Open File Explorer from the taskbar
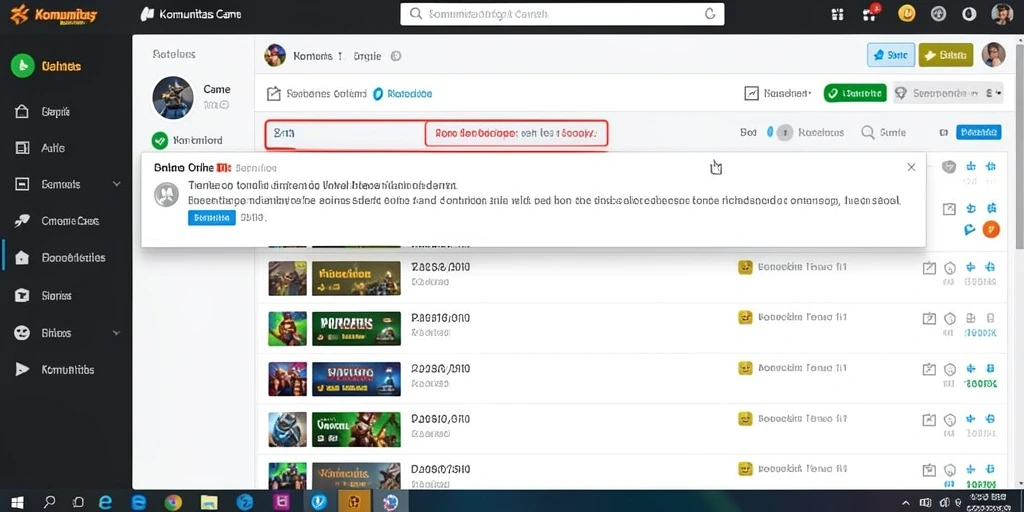This screenshot has height=512, width=1024. pyautogui.click(x=209, y=502)
